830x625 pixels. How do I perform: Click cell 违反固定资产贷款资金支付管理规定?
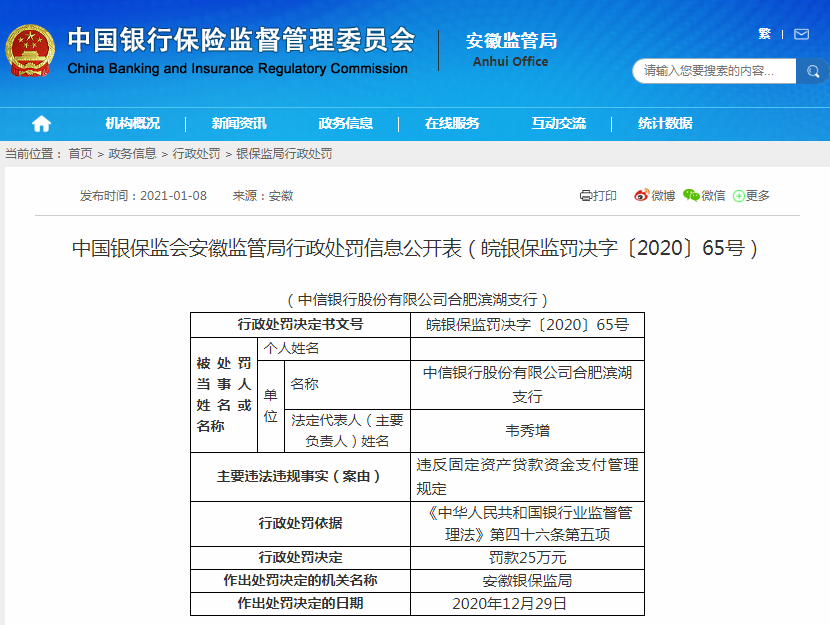[x=527, y=477]
